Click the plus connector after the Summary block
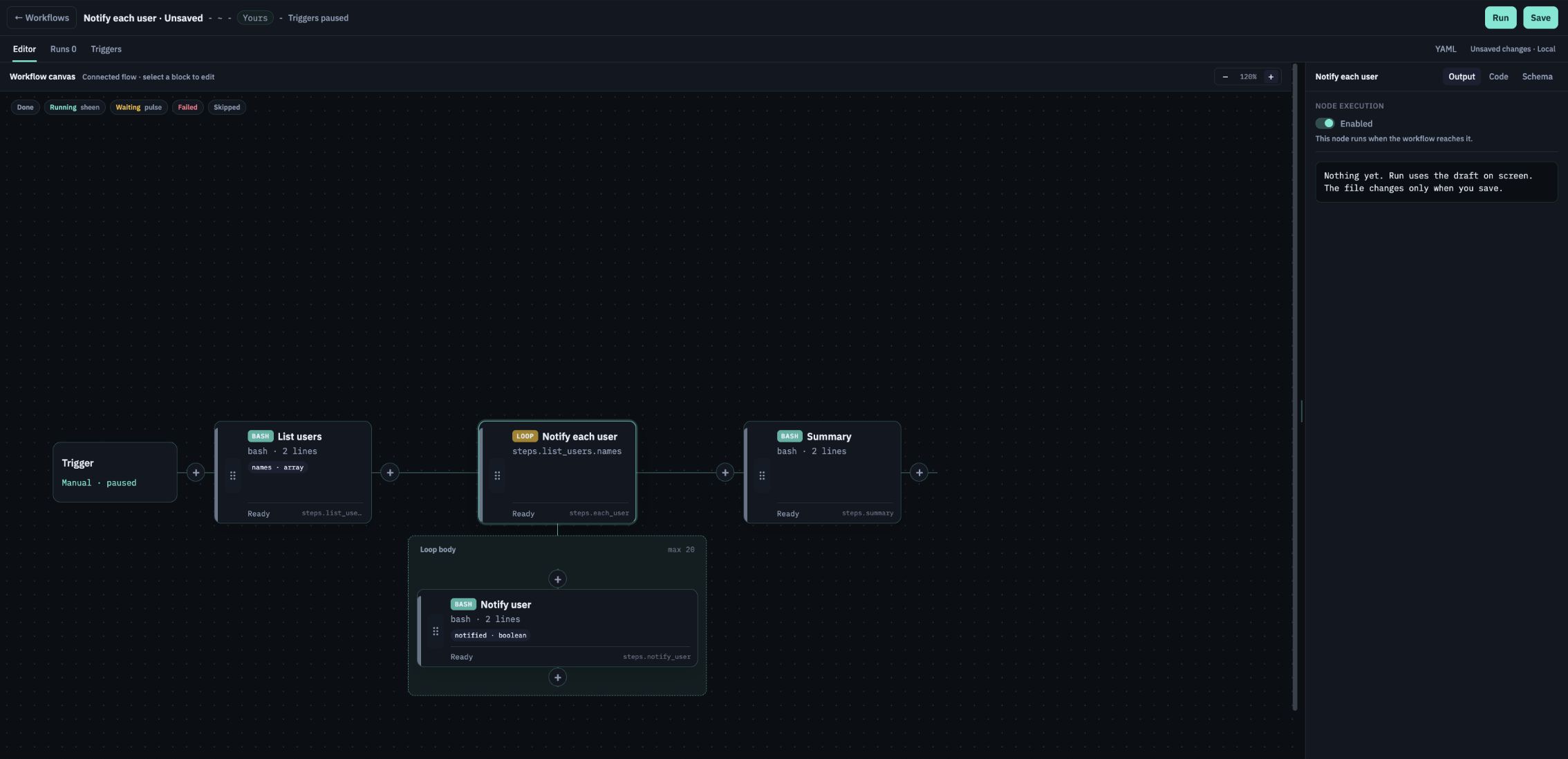The height and width of the screenshot is (759, 1568). click(919, 473)
